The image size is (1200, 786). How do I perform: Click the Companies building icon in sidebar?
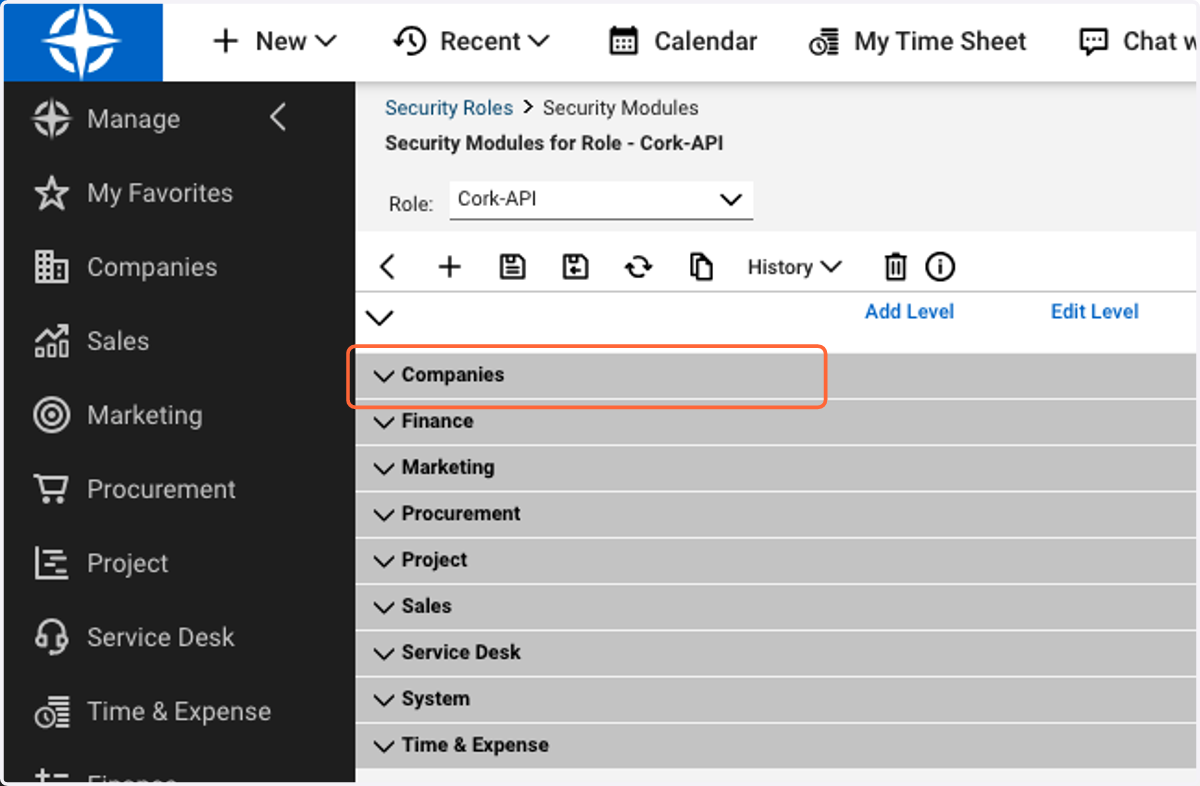tap(52, 267)
